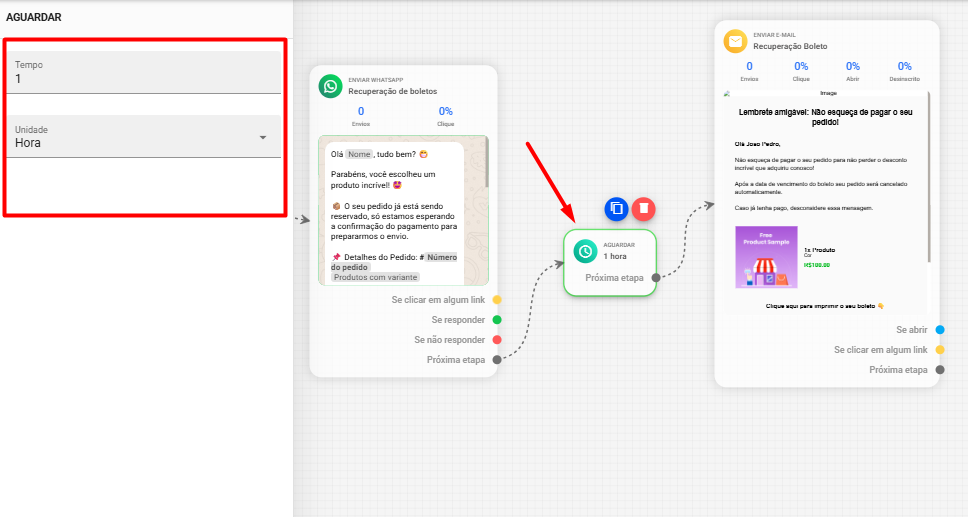Select the WhatsApp icon on Recuperação de boletos
Image resolution: width=968 pixels, height=517 pixels.
coord(331,86)
